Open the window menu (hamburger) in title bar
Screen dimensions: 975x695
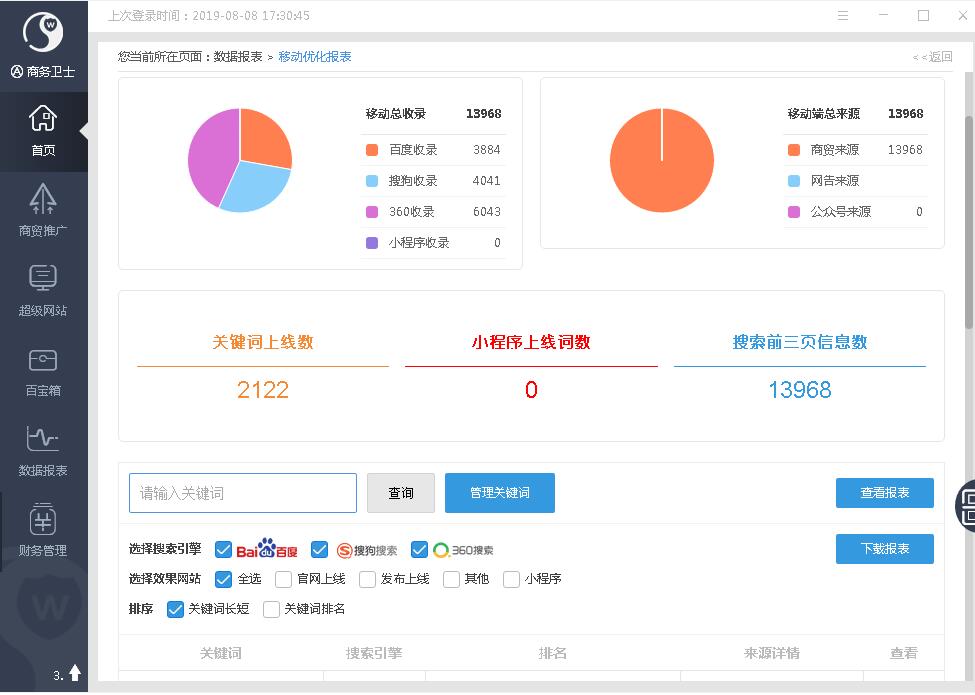tap(844, 16)
